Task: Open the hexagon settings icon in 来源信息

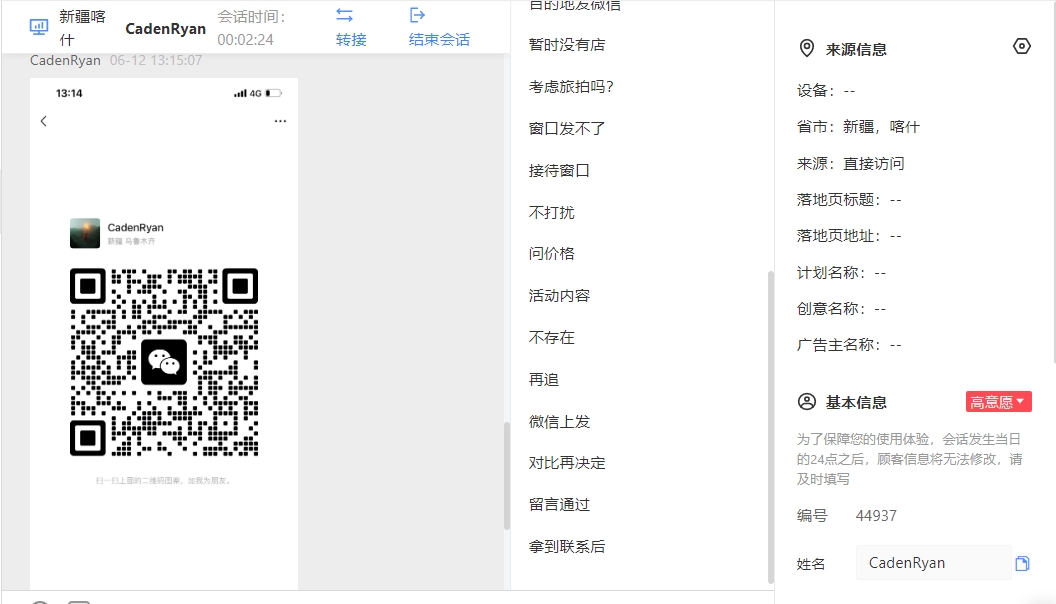Action: pyautogui.click(x=1022, y=46)
